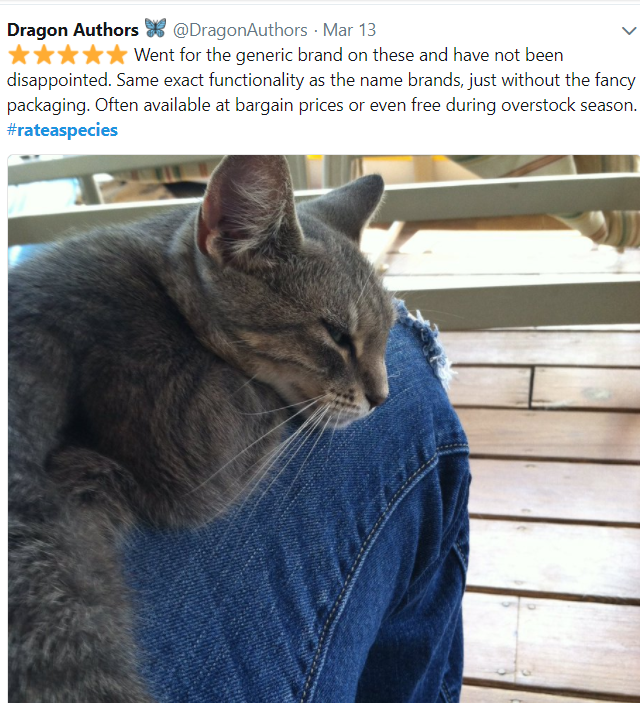Click the fifth gold star emoji

click(117, 55)
